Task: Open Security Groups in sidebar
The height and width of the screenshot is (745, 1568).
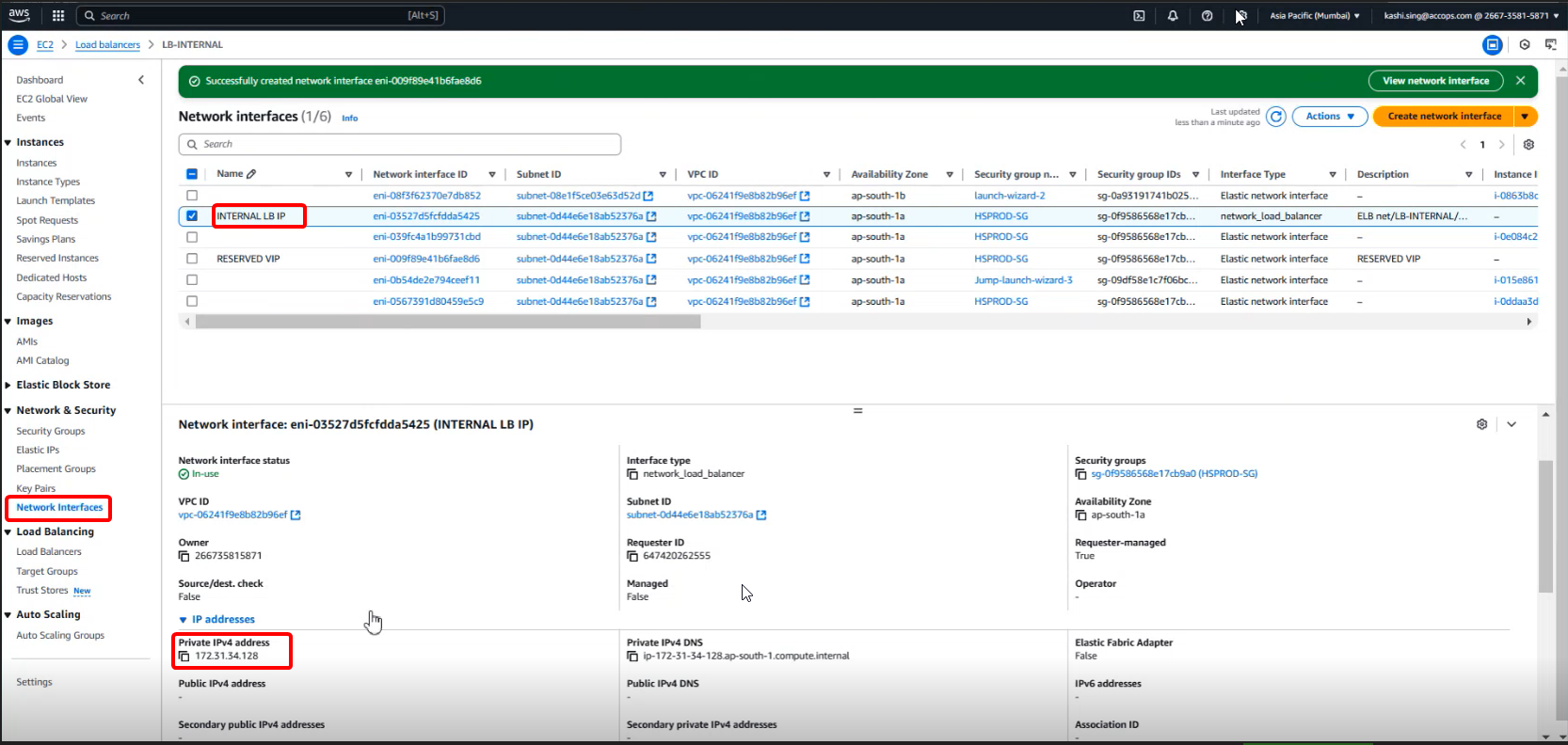Action: (51, 431)
